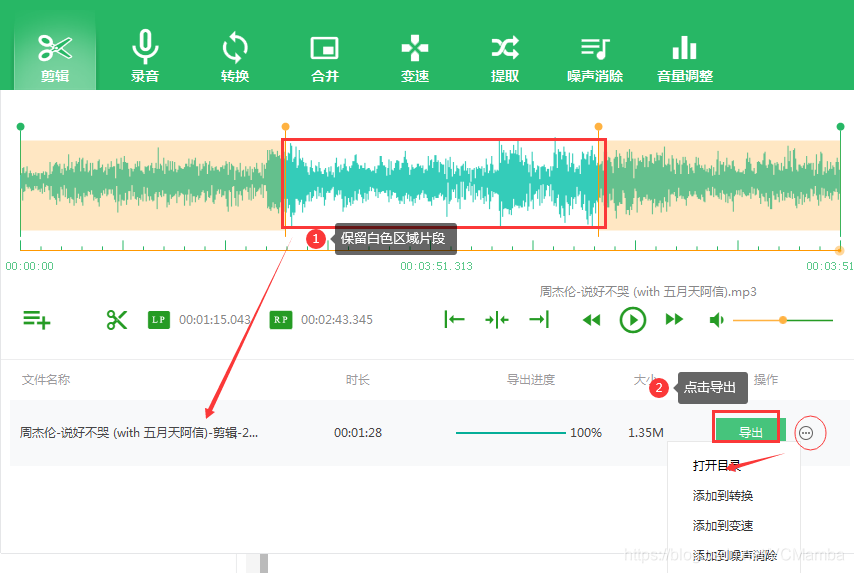Click the 导出进度 column header
This screenshot has width=854, height=573.
531,380
